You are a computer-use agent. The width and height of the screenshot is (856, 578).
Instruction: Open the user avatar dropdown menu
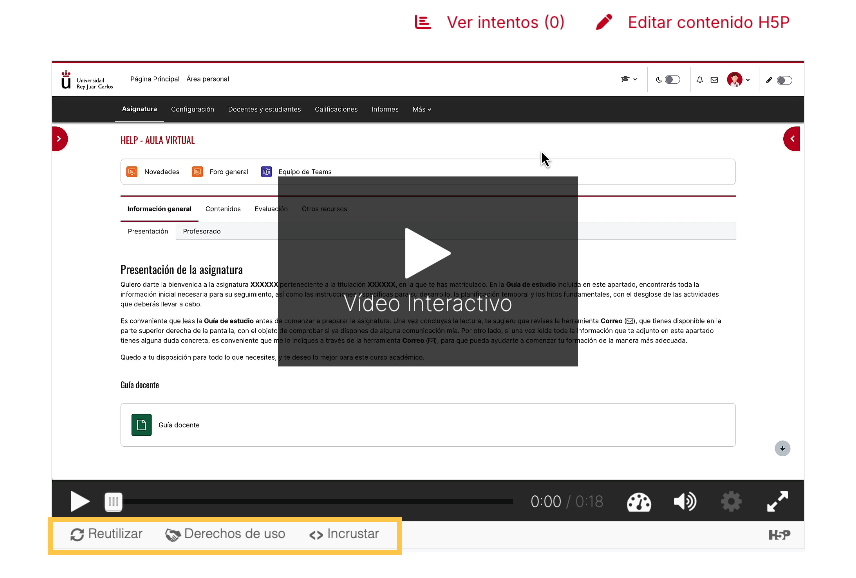click(739, 80)
